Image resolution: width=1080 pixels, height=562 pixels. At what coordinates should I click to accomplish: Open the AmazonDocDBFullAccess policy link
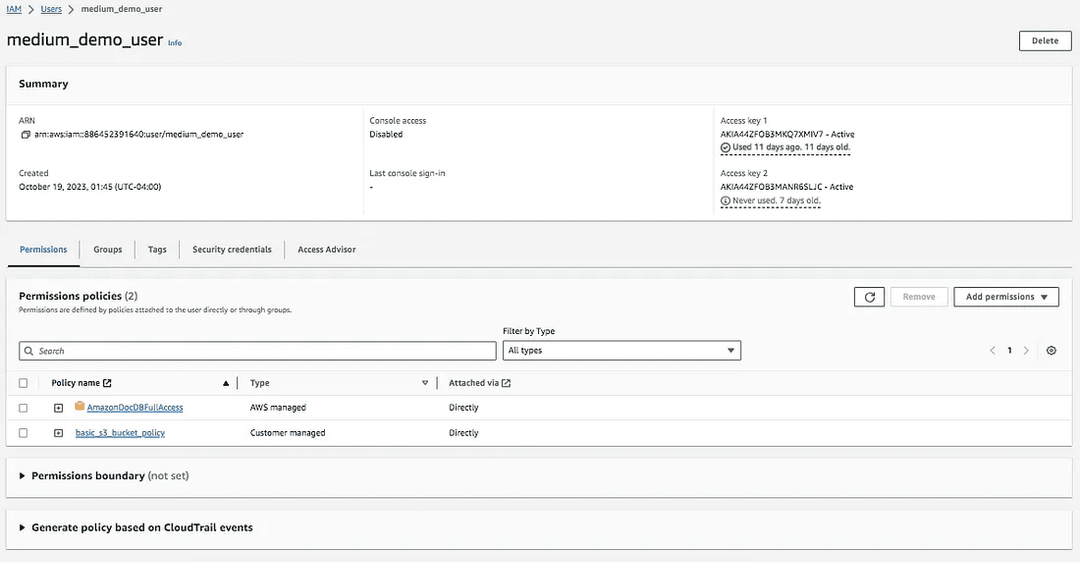point(135,408)
